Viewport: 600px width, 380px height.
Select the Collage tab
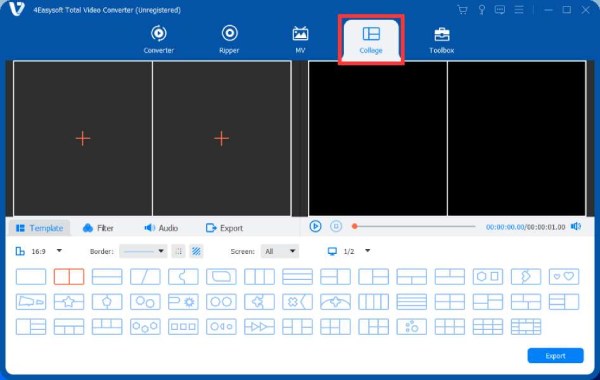[x=371, y=40]
